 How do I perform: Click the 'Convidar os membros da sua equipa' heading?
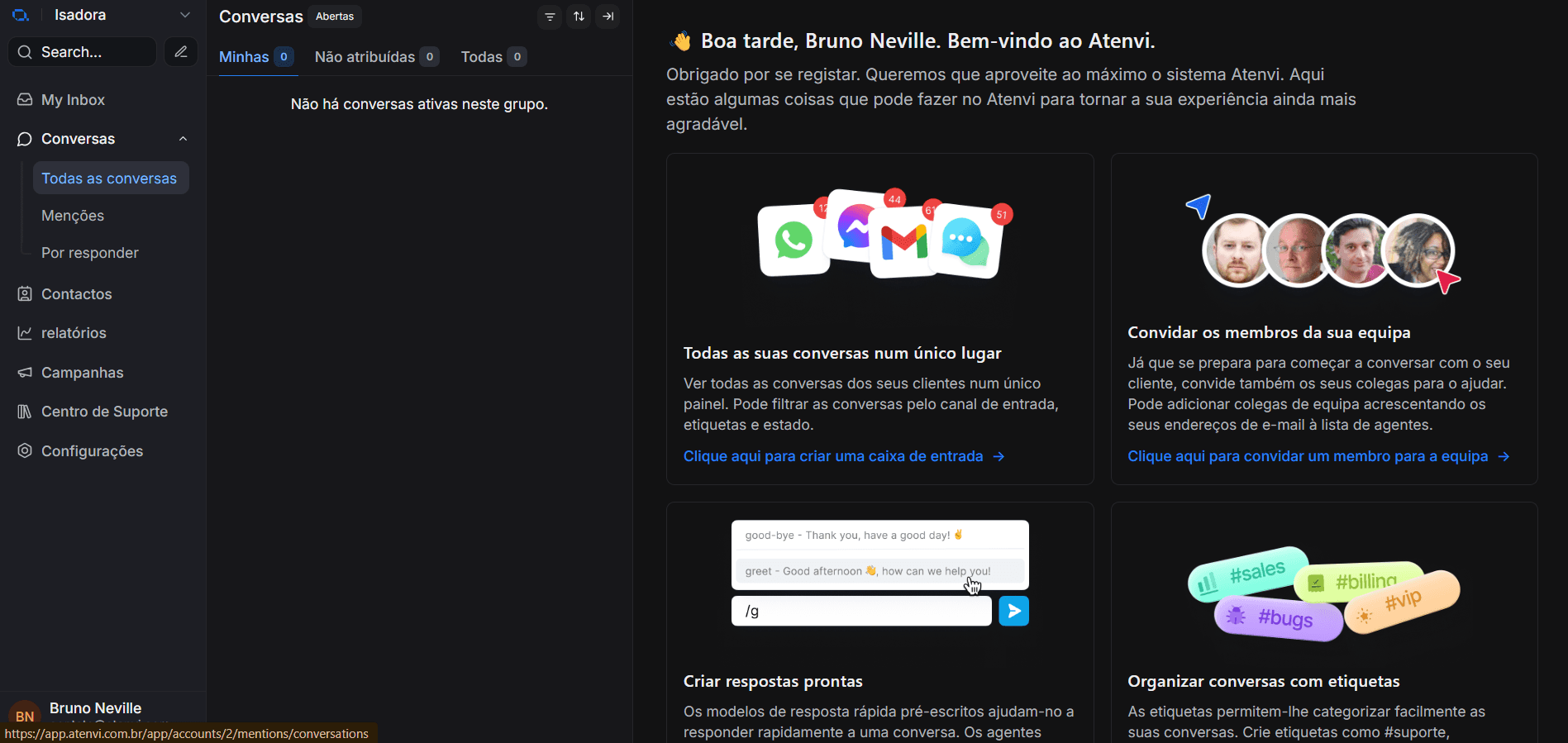pyautogui.click(x=1269, y=333)
